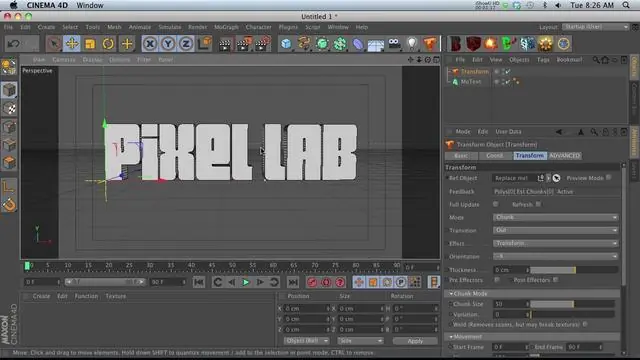This screenshot has height=360, width=640.
Task: Open the spline tools icon
Action: [304, 44]
